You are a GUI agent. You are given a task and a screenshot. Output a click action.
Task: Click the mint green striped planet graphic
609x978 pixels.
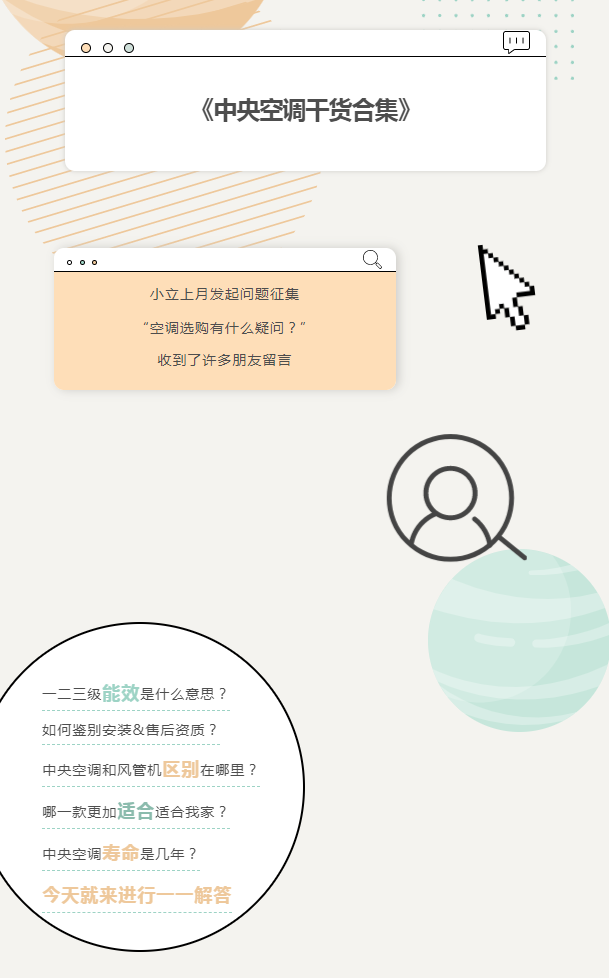pos(519,640)
